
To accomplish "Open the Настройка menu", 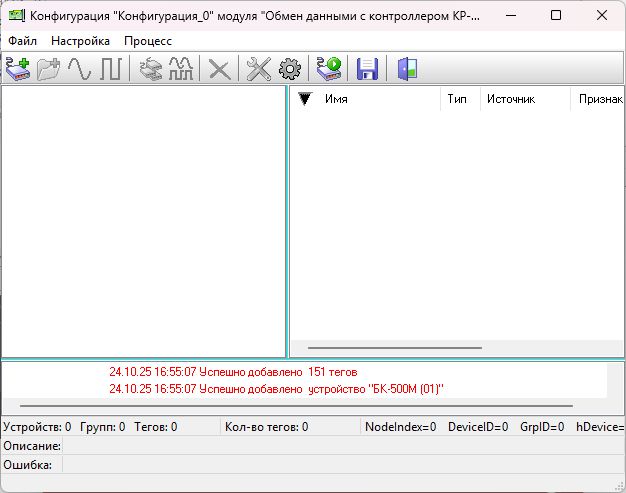I will (80, 41).
